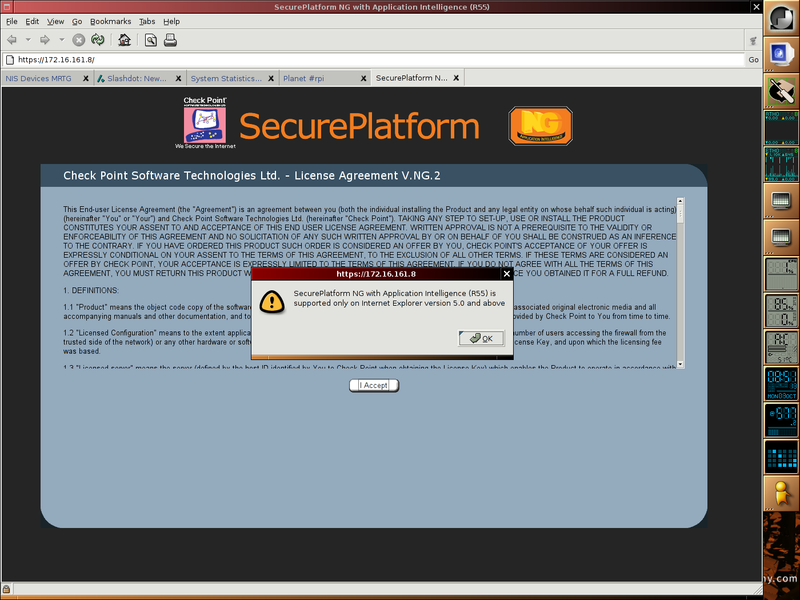Image resolution: width=800 pixels, height=600 pixels.
Task: Focus the URL address field
Action: coord(380,60)
